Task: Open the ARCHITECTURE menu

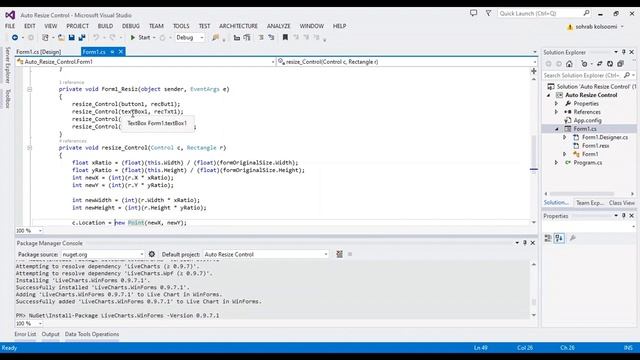Action: 238,26
